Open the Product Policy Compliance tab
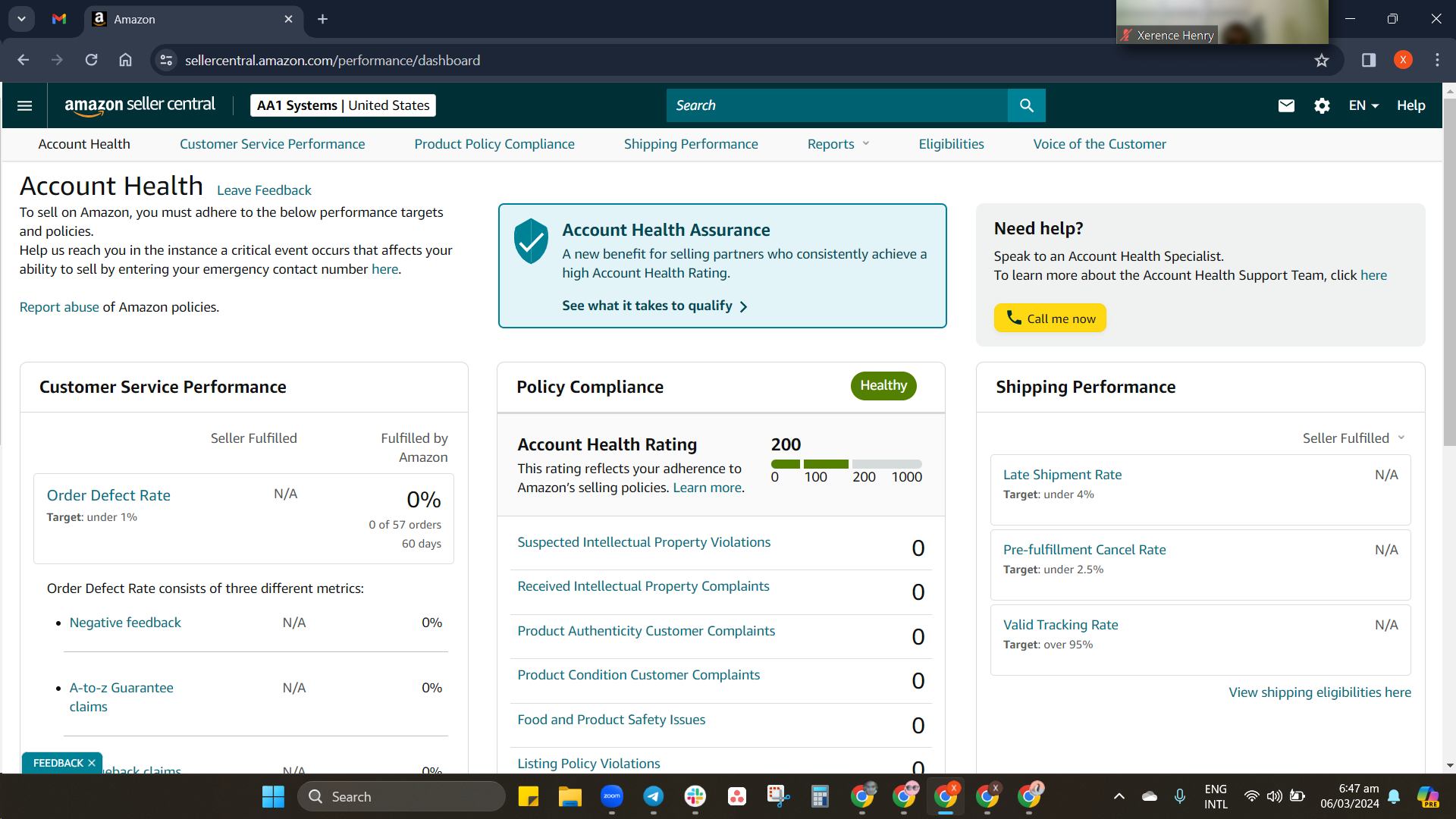 coord(494,144)
